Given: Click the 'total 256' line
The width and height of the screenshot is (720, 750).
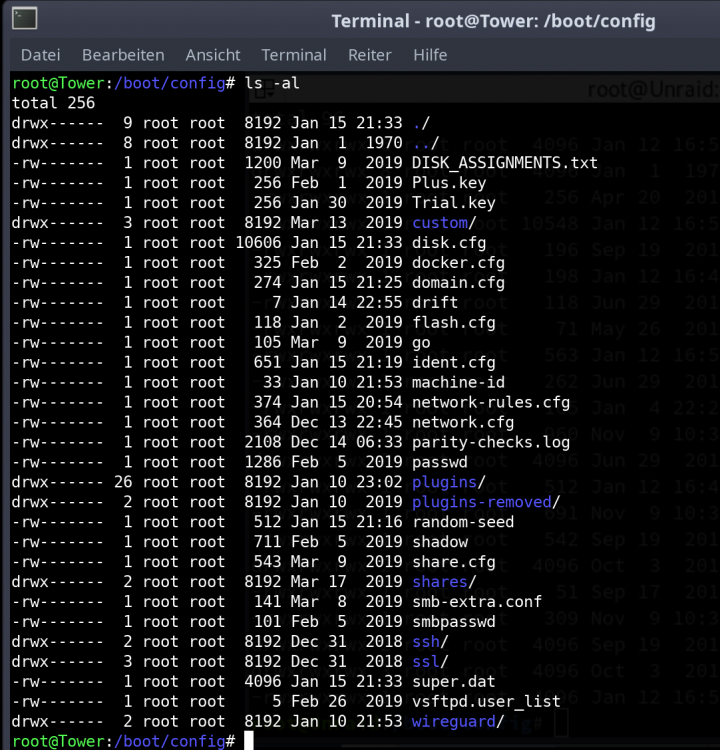Looking at the screenshot, I should click(53, 103).
